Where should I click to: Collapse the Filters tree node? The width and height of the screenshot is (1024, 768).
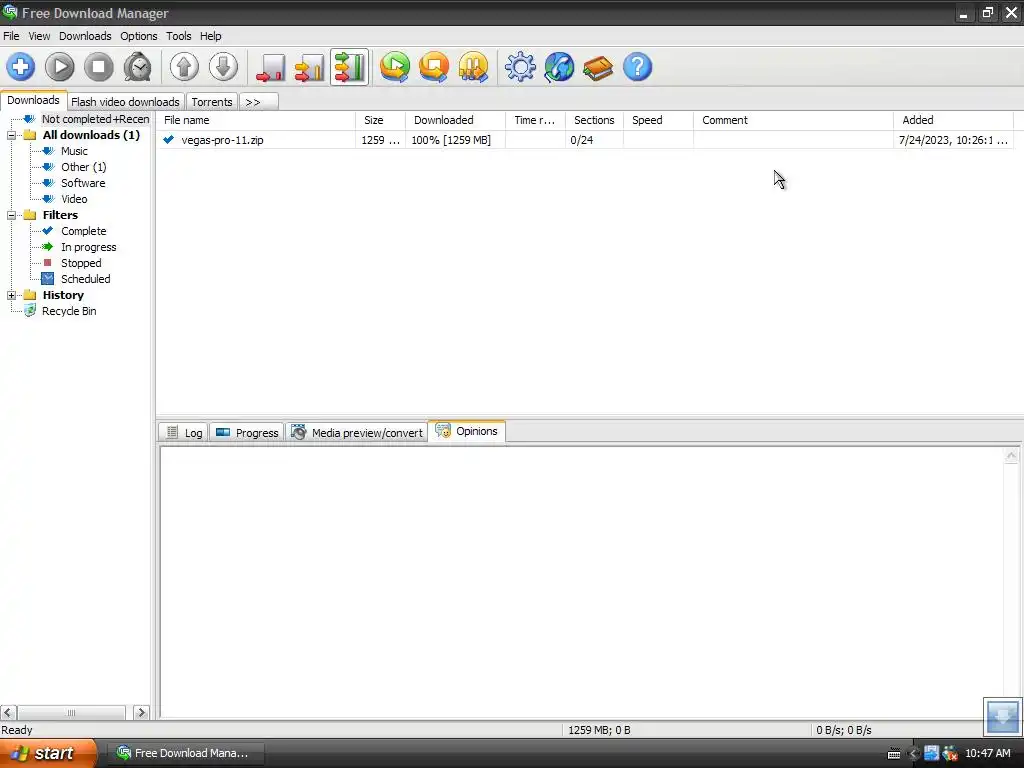(x=11, y=216)
